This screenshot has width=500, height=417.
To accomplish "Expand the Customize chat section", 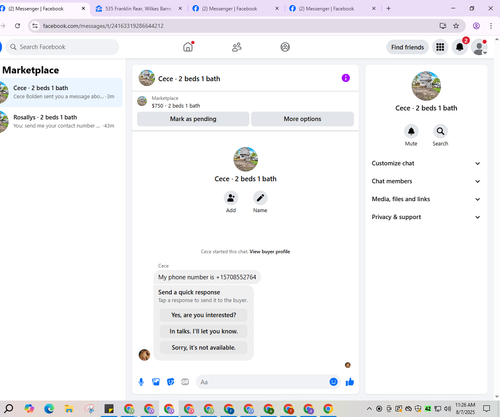I will 426,163.
